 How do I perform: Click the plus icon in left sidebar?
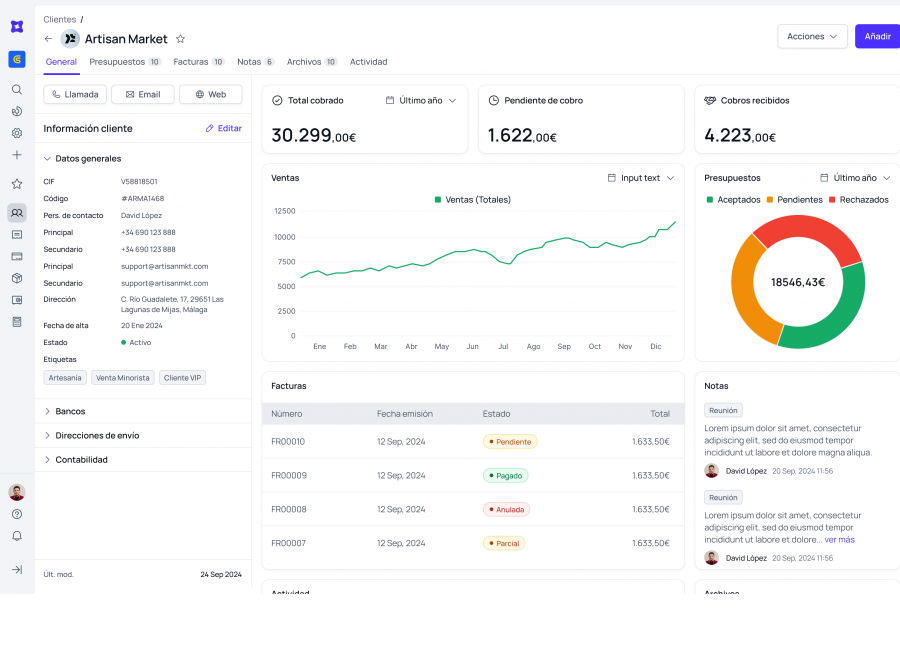pos(17,155)
